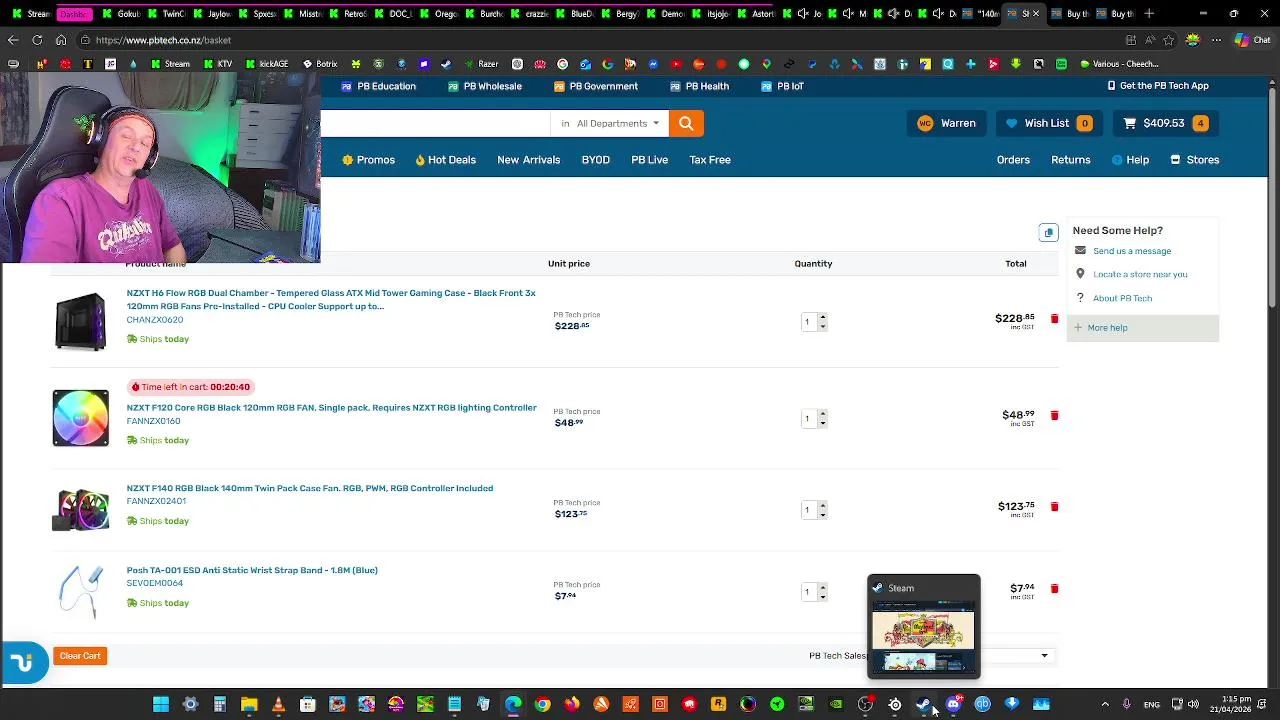Go to New Arrivals
Image resolution: width=1280 pixels, height=720 pixels.
(528, 160)
